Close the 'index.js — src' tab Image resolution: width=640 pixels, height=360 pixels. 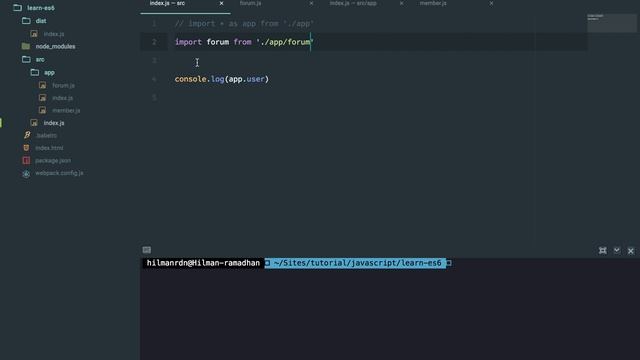click(221, 3)
